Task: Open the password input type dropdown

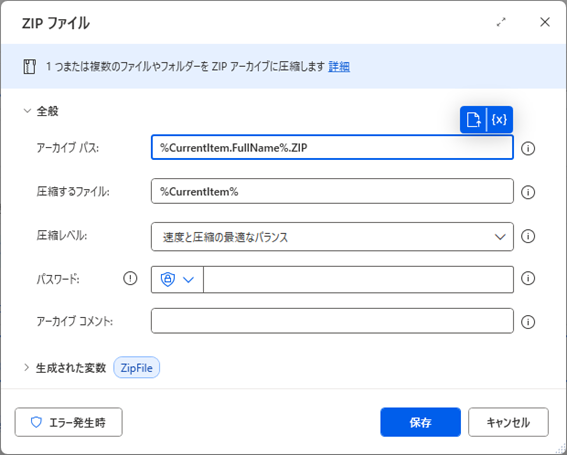Action: [x=177, y=279]
